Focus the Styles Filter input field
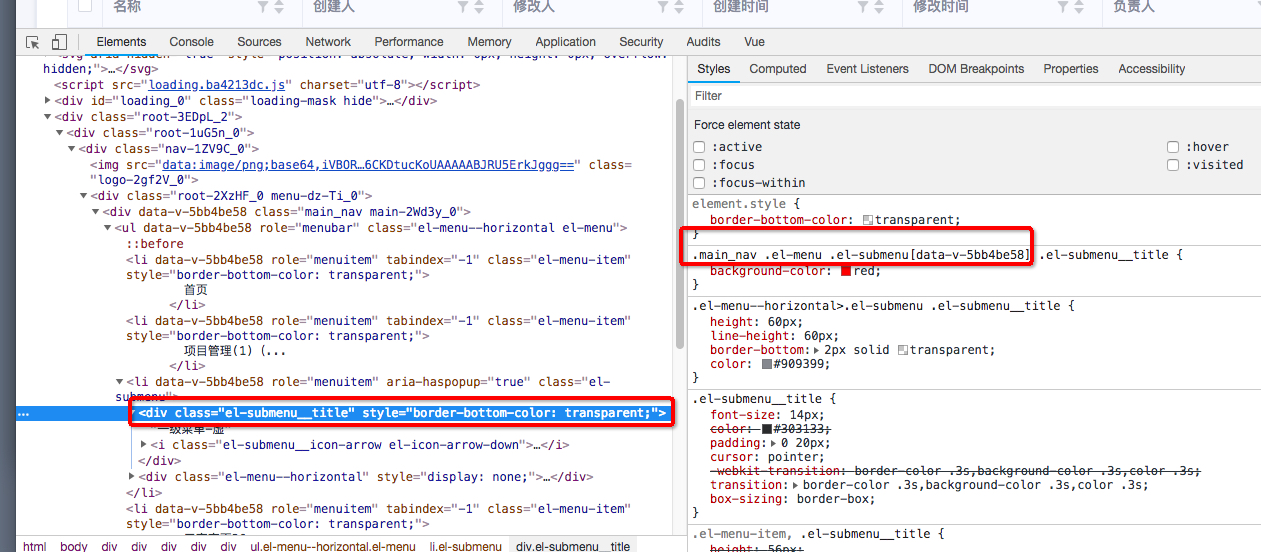 pos(974,96)
